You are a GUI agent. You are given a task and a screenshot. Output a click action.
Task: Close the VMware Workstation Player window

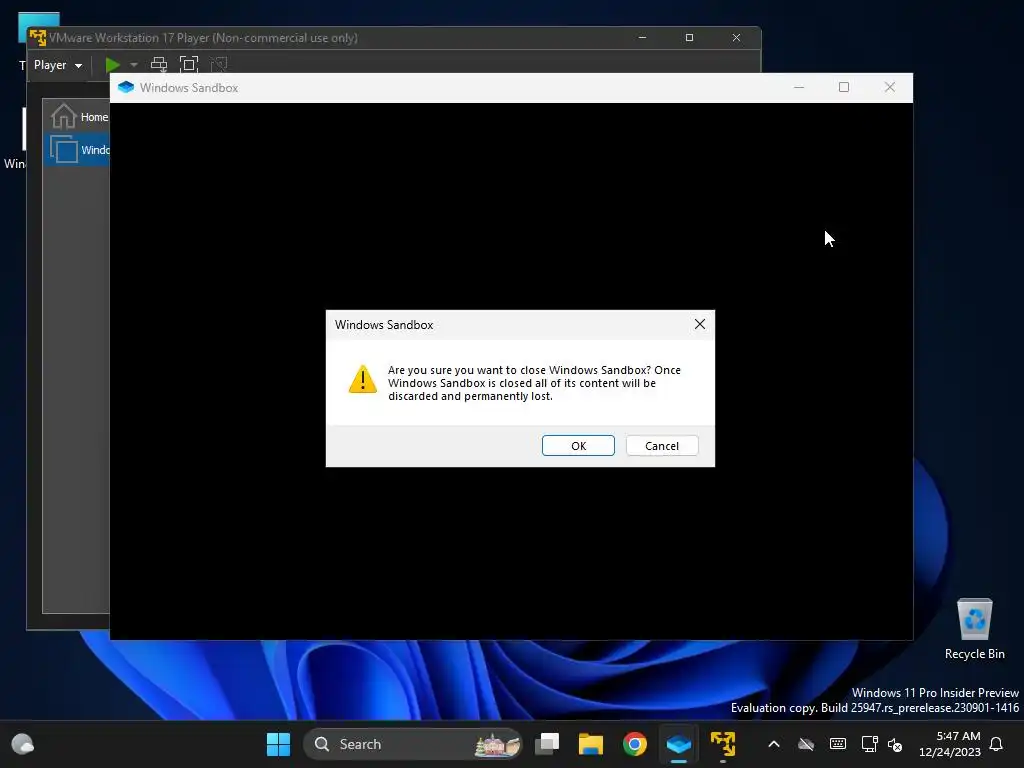point(736,37)
